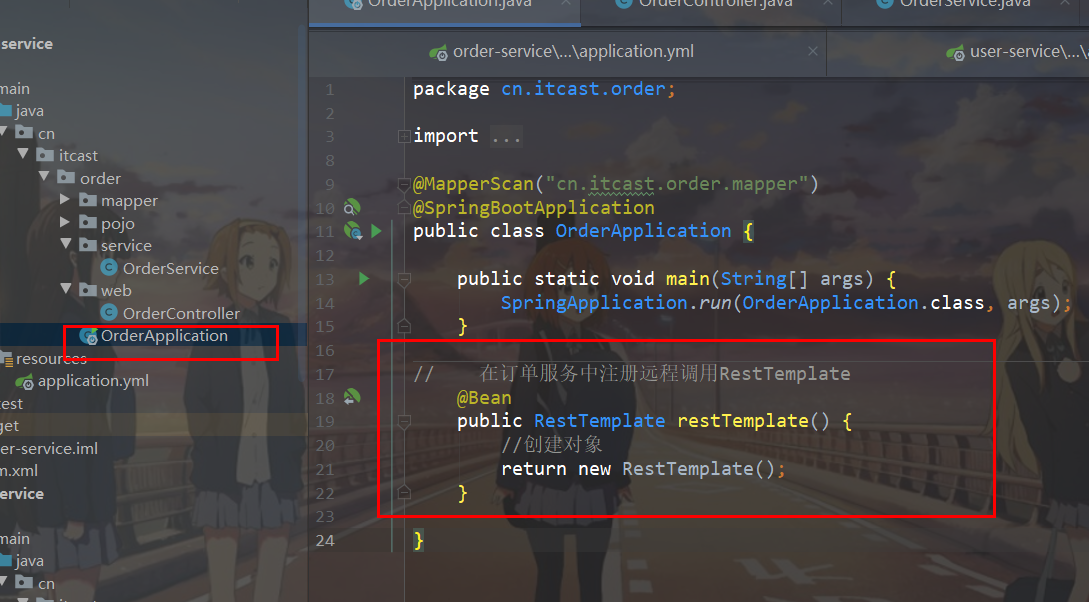Click the web folder icon

(88, 290)
